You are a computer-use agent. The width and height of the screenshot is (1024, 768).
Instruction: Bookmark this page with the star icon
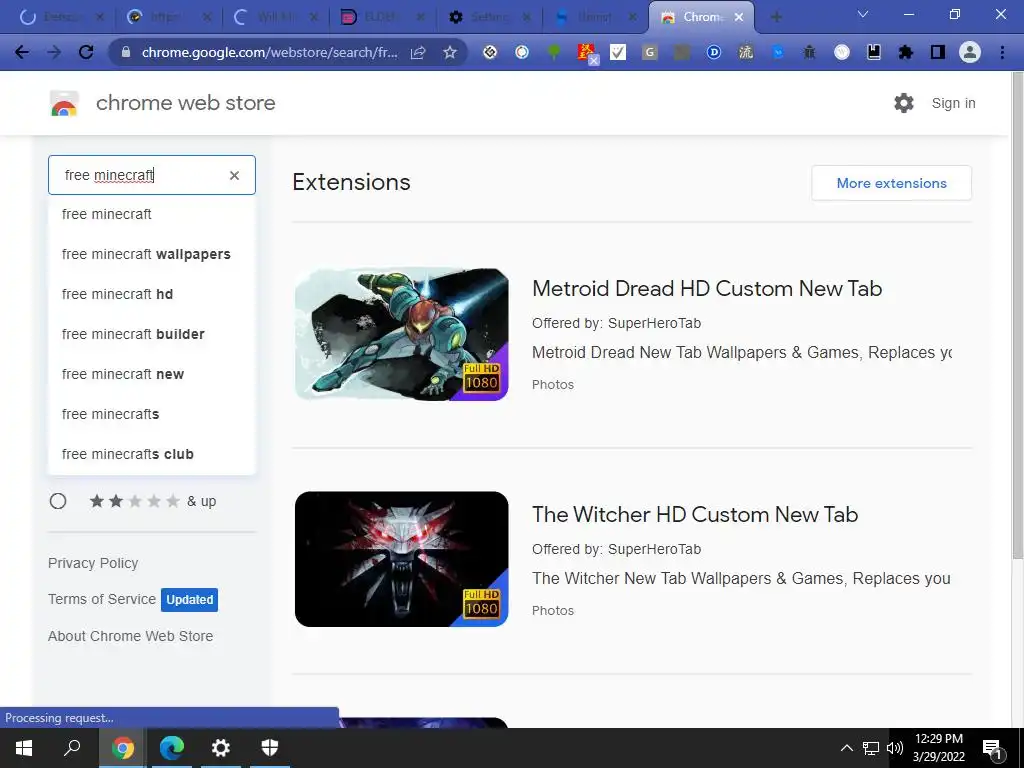coord(450,52)
